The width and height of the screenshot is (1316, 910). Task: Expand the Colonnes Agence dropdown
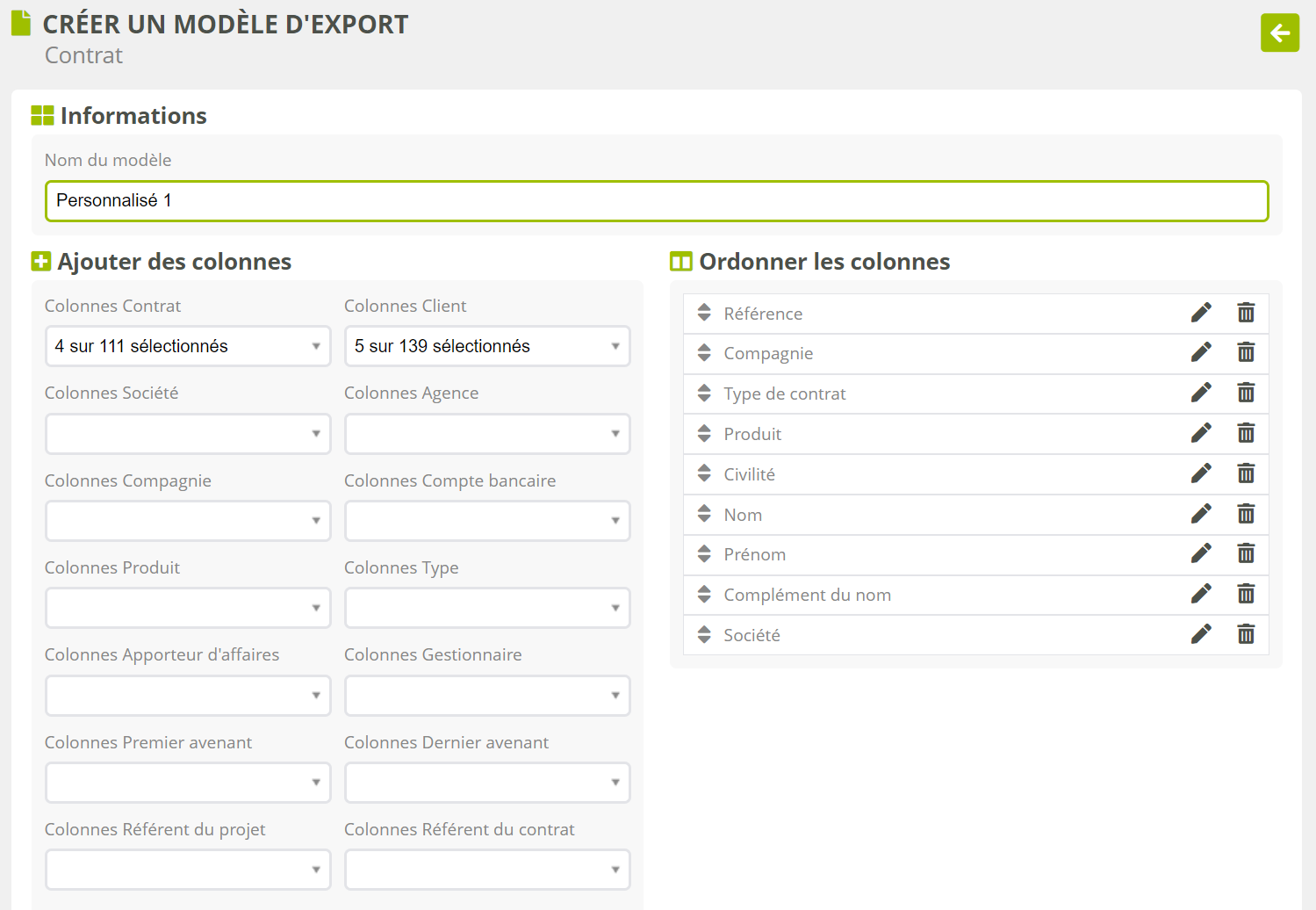(x=487, y=434)
